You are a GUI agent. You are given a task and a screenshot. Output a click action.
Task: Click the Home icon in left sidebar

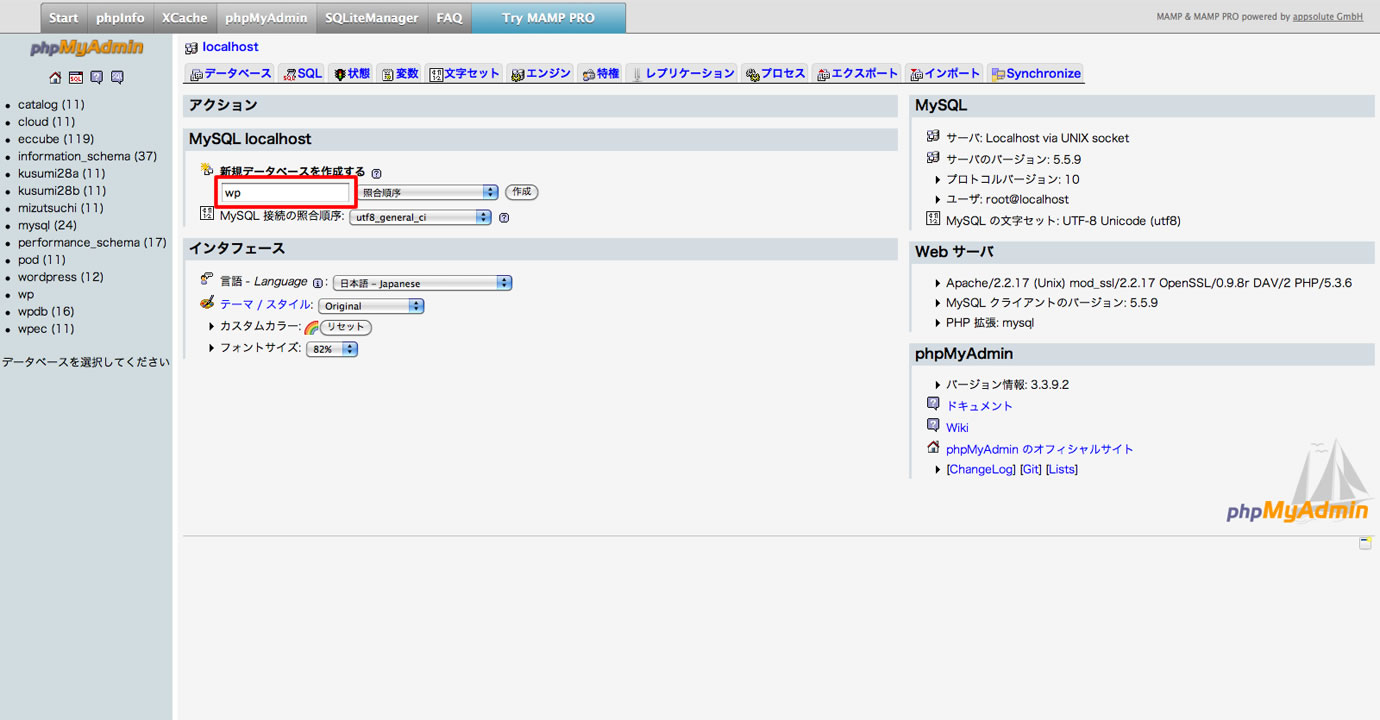click(55, 78)
